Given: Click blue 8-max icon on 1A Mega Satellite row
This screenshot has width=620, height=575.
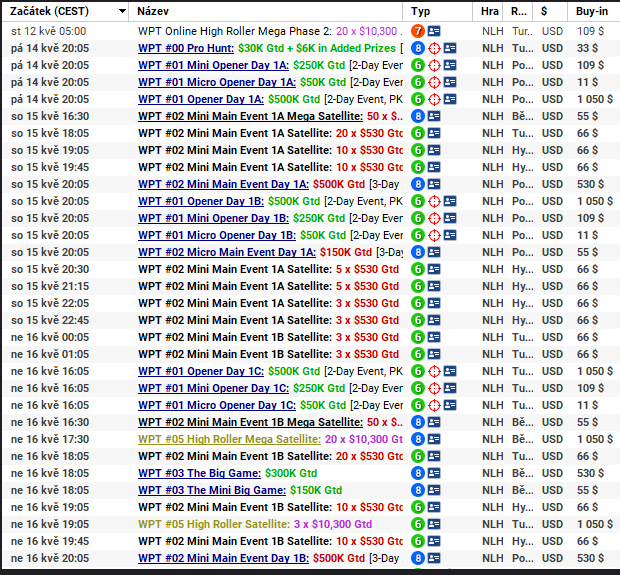Looking at the screenshot, I should click(418, 116).
